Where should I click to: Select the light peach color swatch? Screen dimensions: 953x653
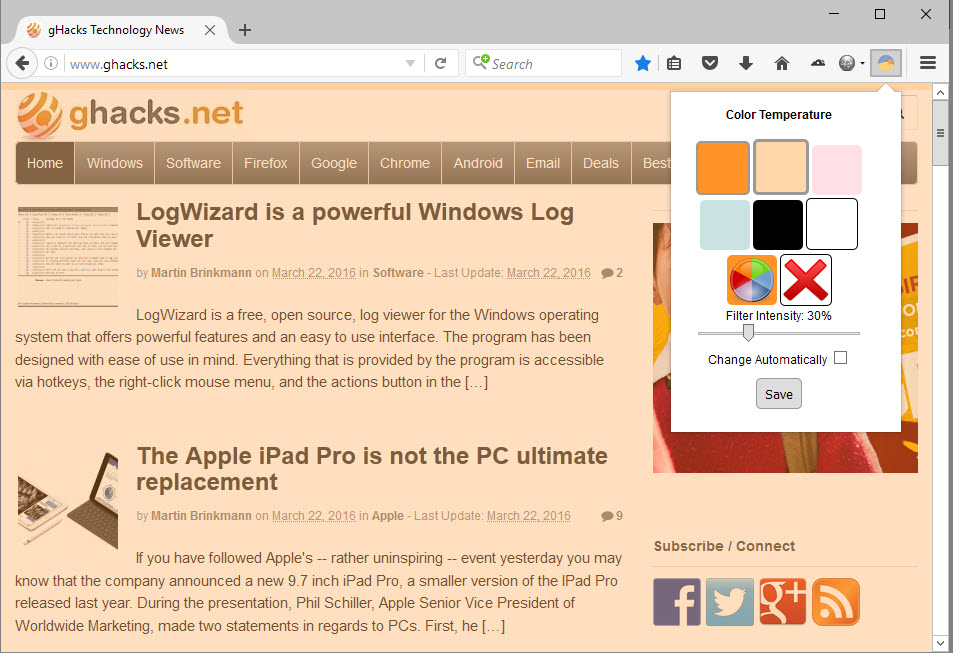coord(781,167)
